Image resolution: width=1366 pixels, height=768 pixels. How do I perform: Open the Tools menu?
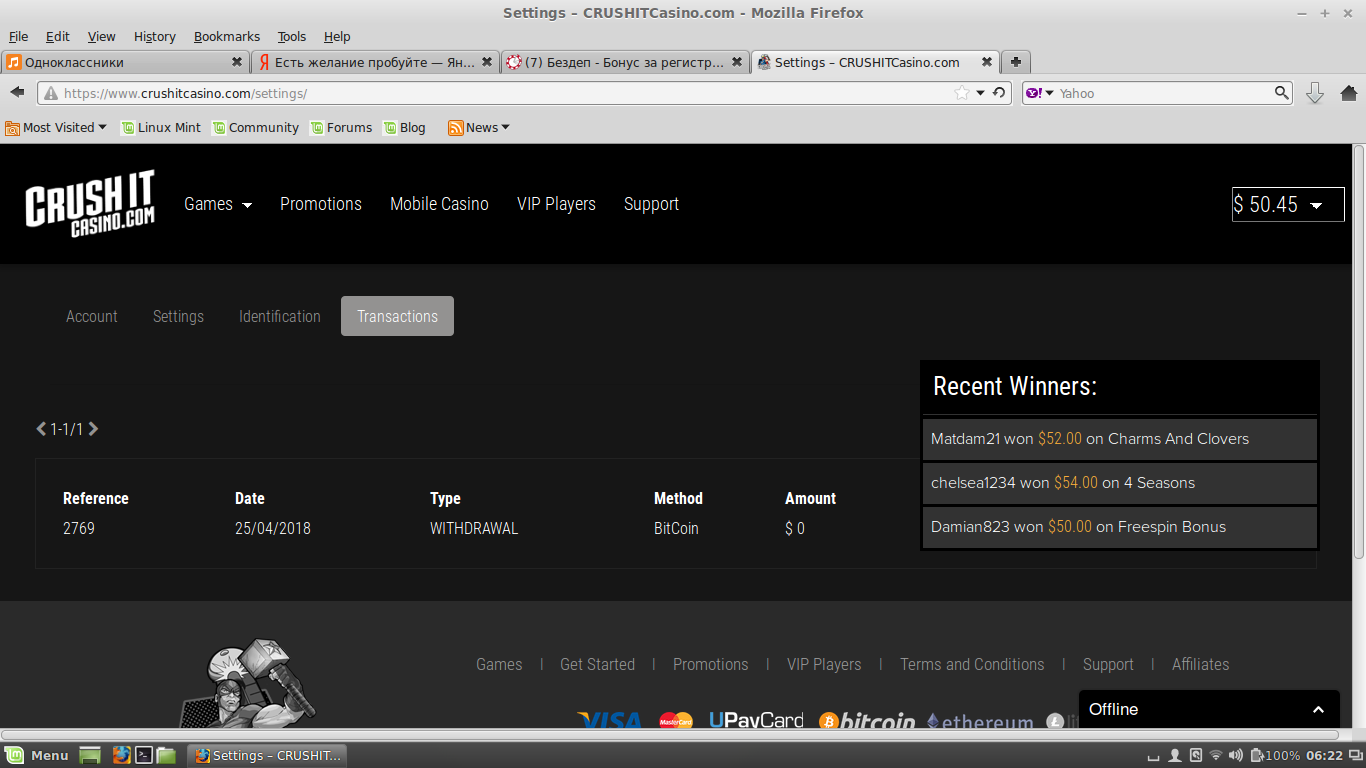[x=292, y=36]
